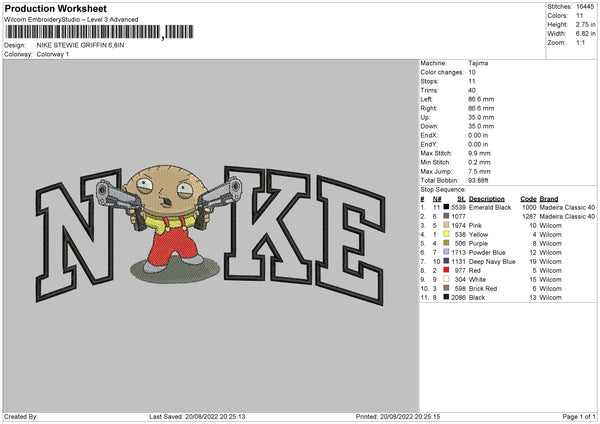
Task: Click the 'Created By:' footer label
Action: pos(21,416)
